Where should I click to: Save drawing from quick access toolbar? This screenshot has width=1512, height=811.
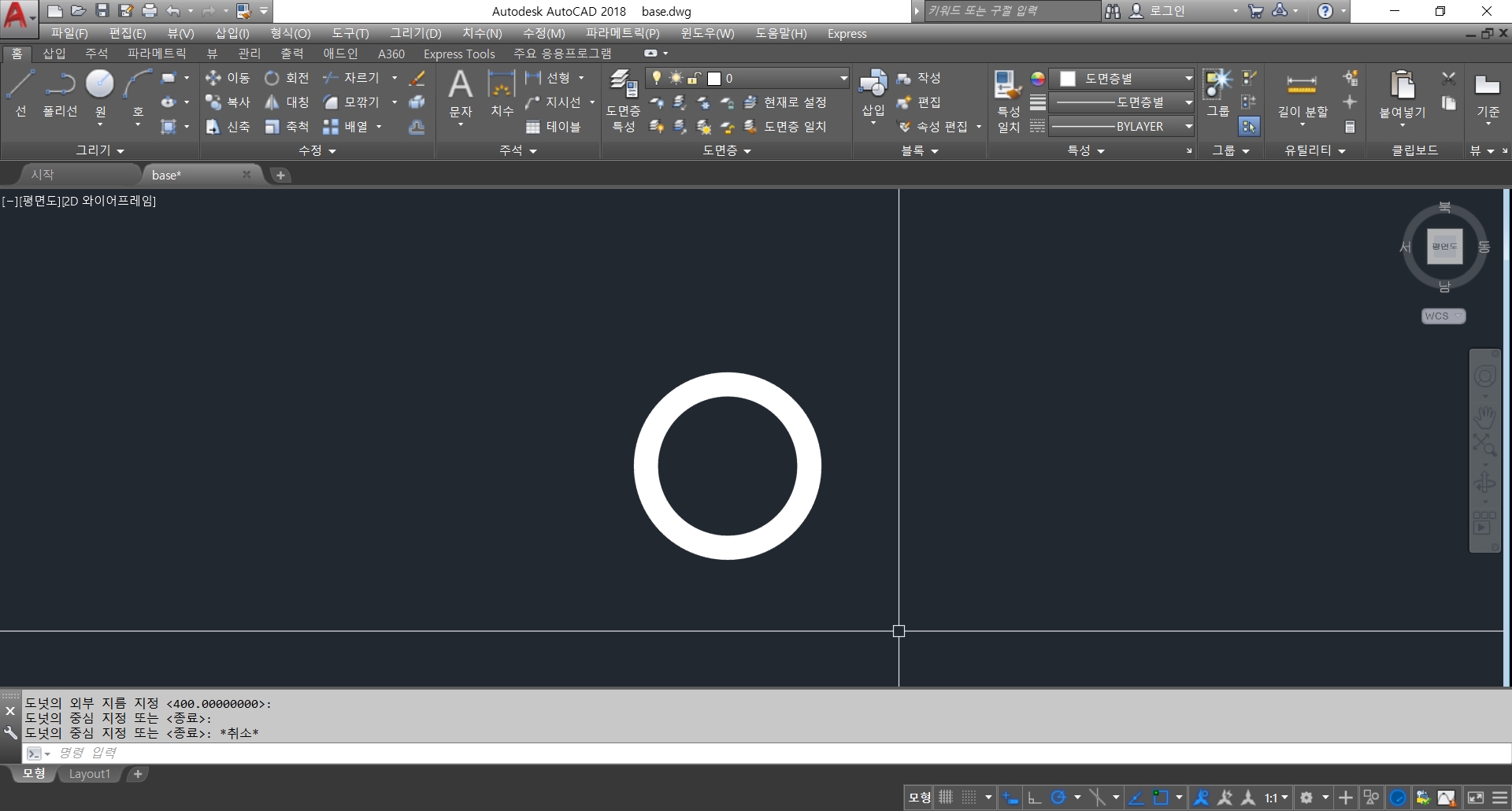click(x=102, y=11)
